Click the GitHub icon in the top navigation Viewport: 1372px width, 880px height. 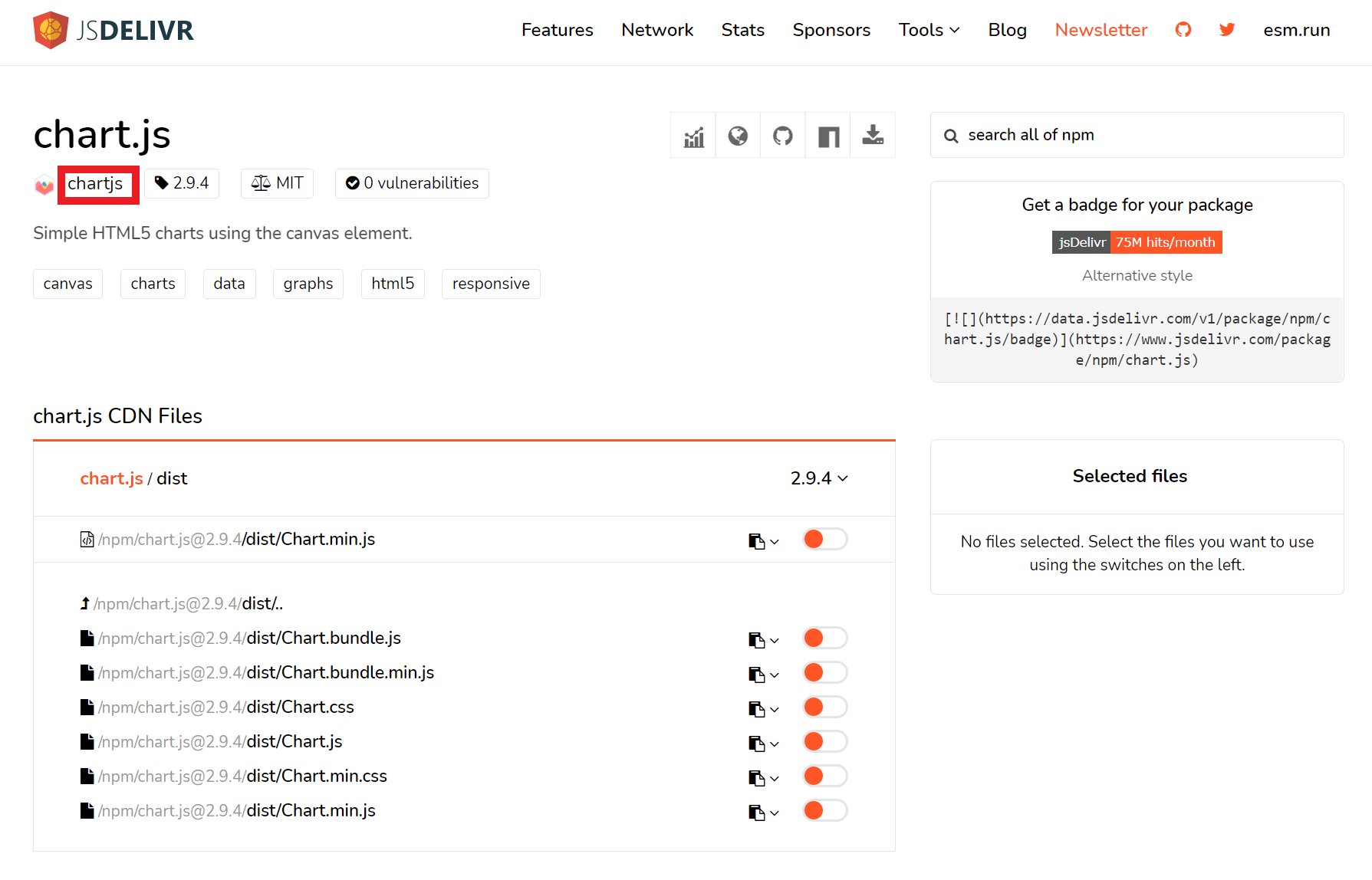[x=1183, y=30]
